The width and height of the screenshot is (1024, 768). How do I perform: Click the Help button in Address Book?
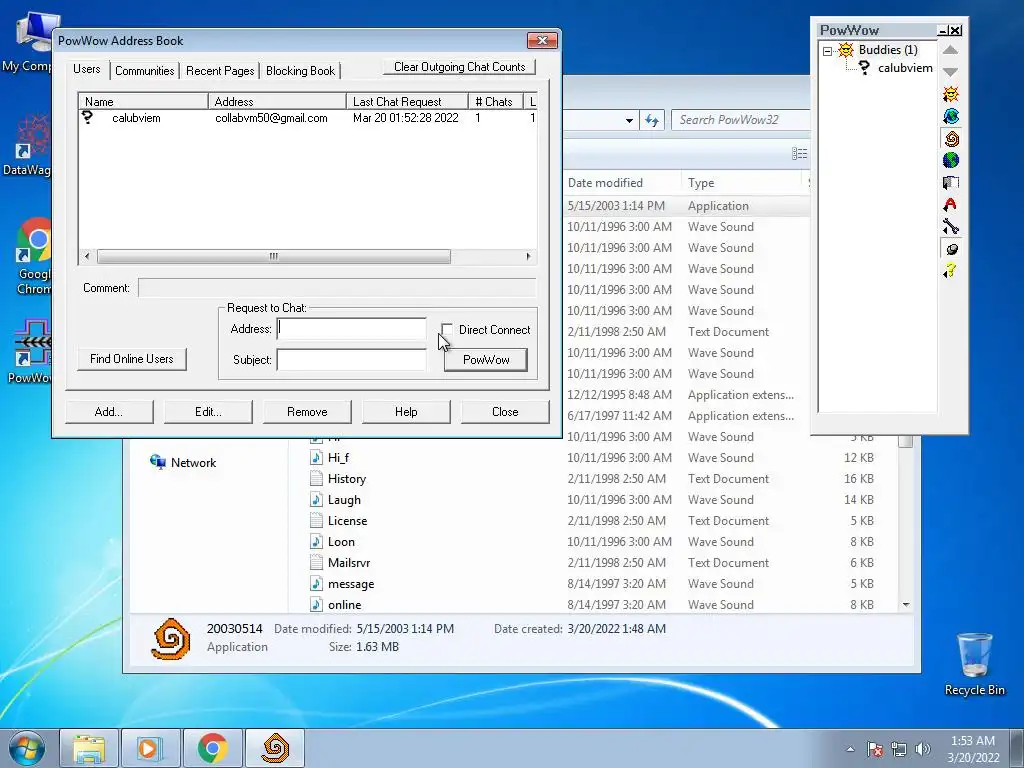pos(406,412)
